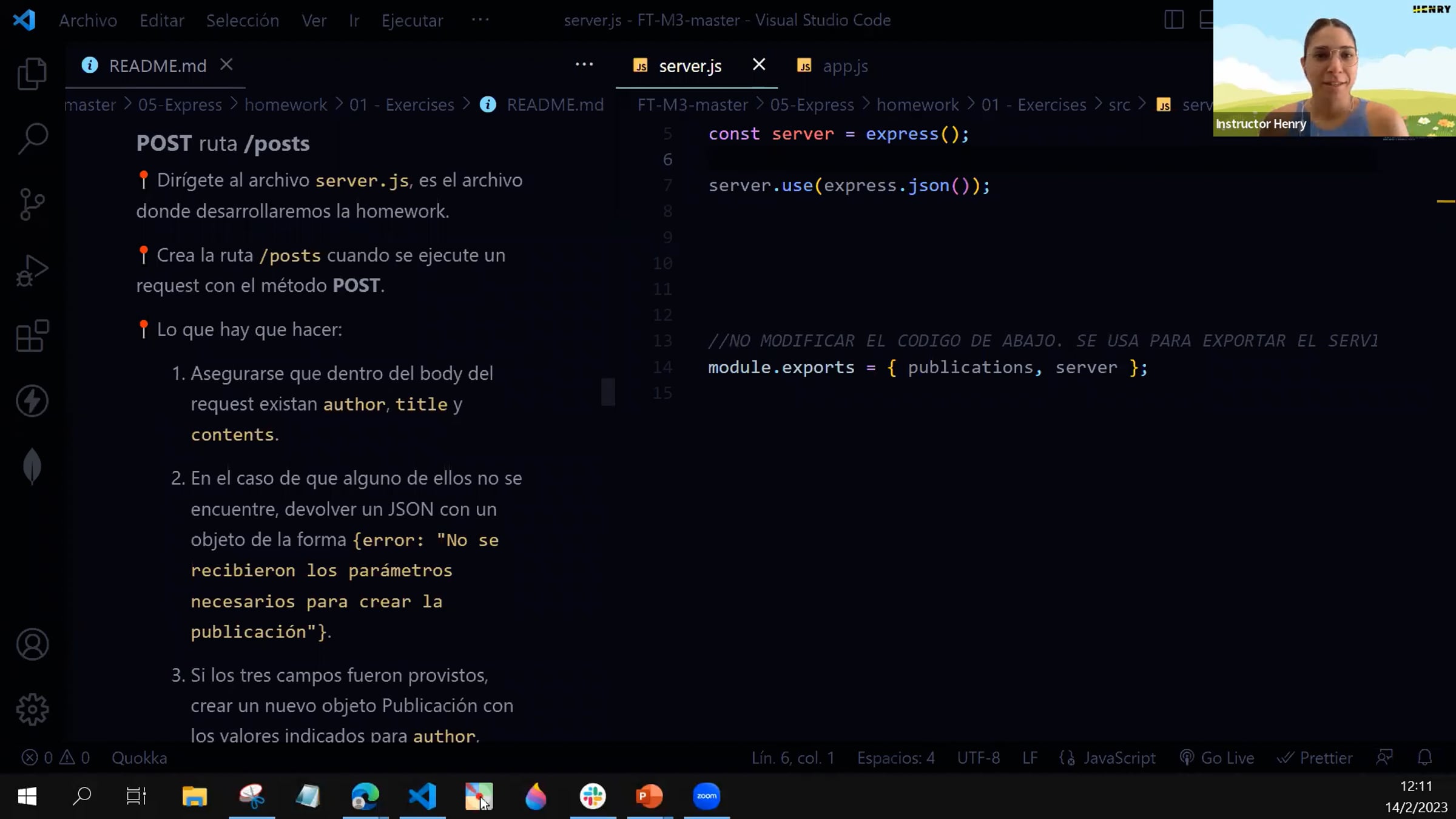The height and width of the screenshot is (819, 1456).
Task: Toggle primary sidebar layout button
Action: pyautogui.click(x=1174, y=20)
